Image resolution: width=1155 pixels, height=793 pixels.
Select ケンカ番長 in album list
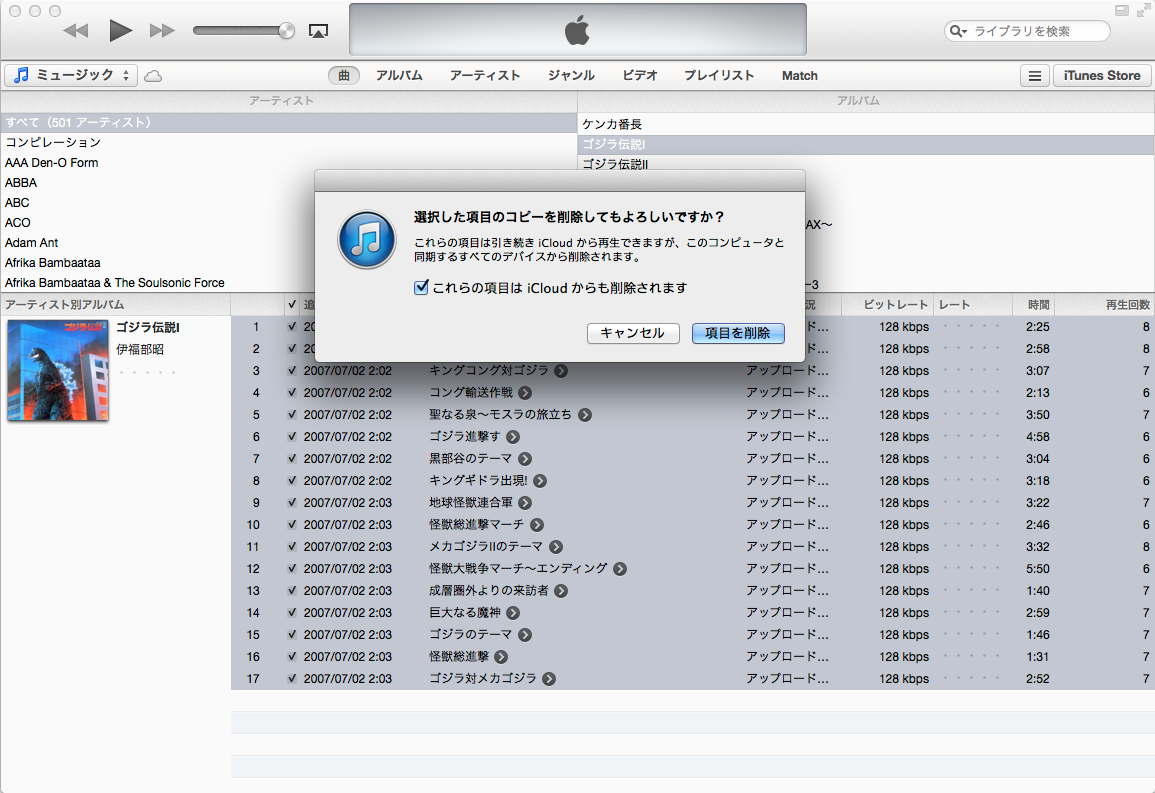866,124
